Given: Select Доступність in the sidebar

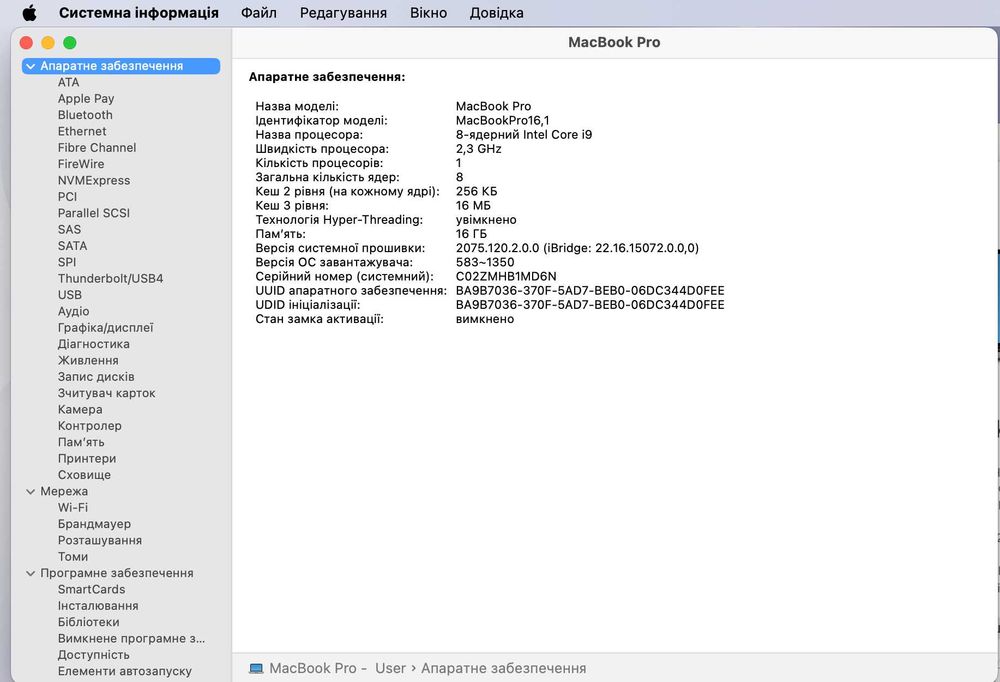Looking at the screenshot, I should tap(93, 655).
